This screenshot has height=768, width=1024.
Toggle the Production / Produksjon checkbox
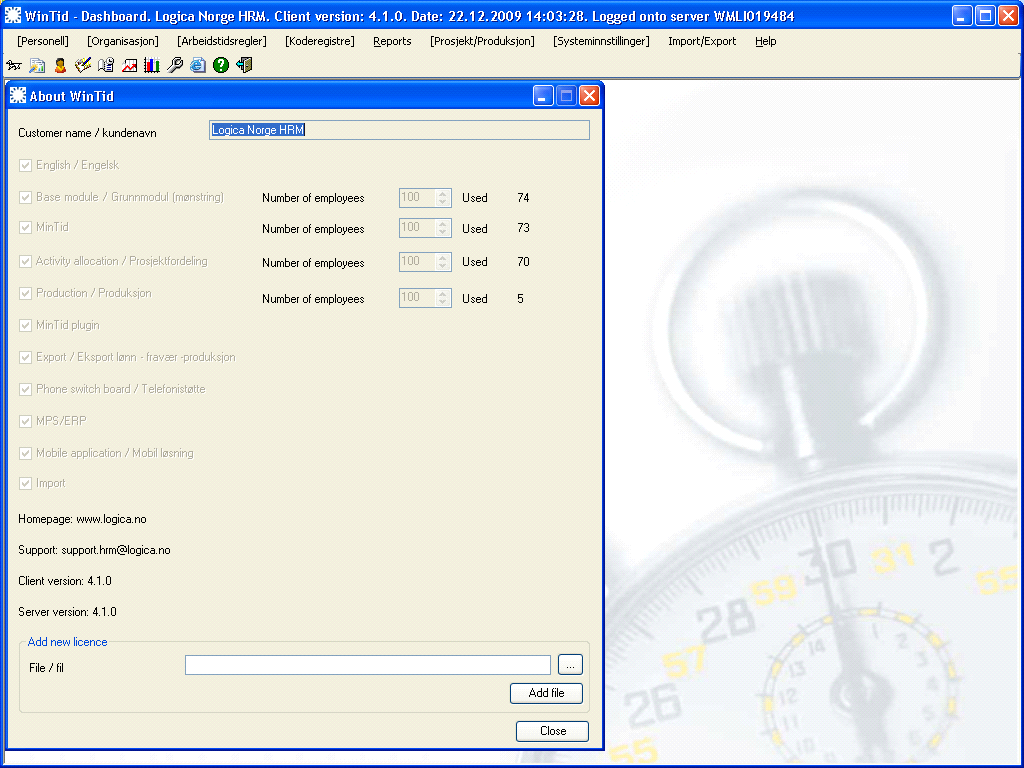pos(25,293)
